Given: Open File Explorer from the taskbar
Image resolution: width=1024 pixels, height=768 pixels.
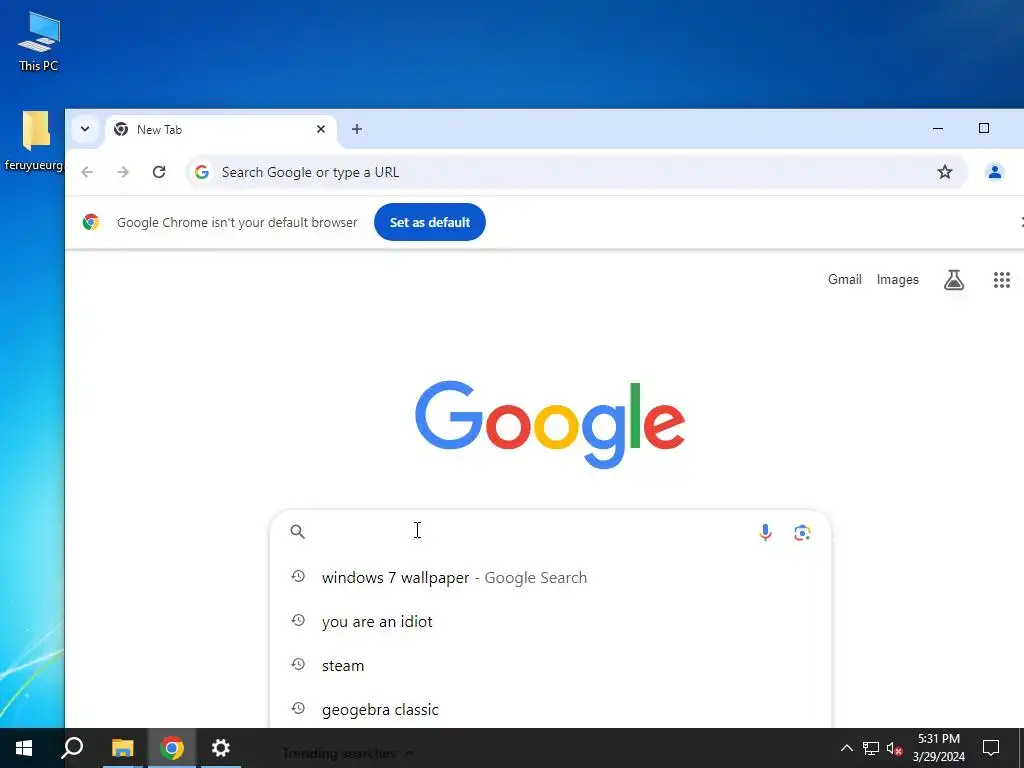Looking at the screenshot, I should [x=122, y=748].
